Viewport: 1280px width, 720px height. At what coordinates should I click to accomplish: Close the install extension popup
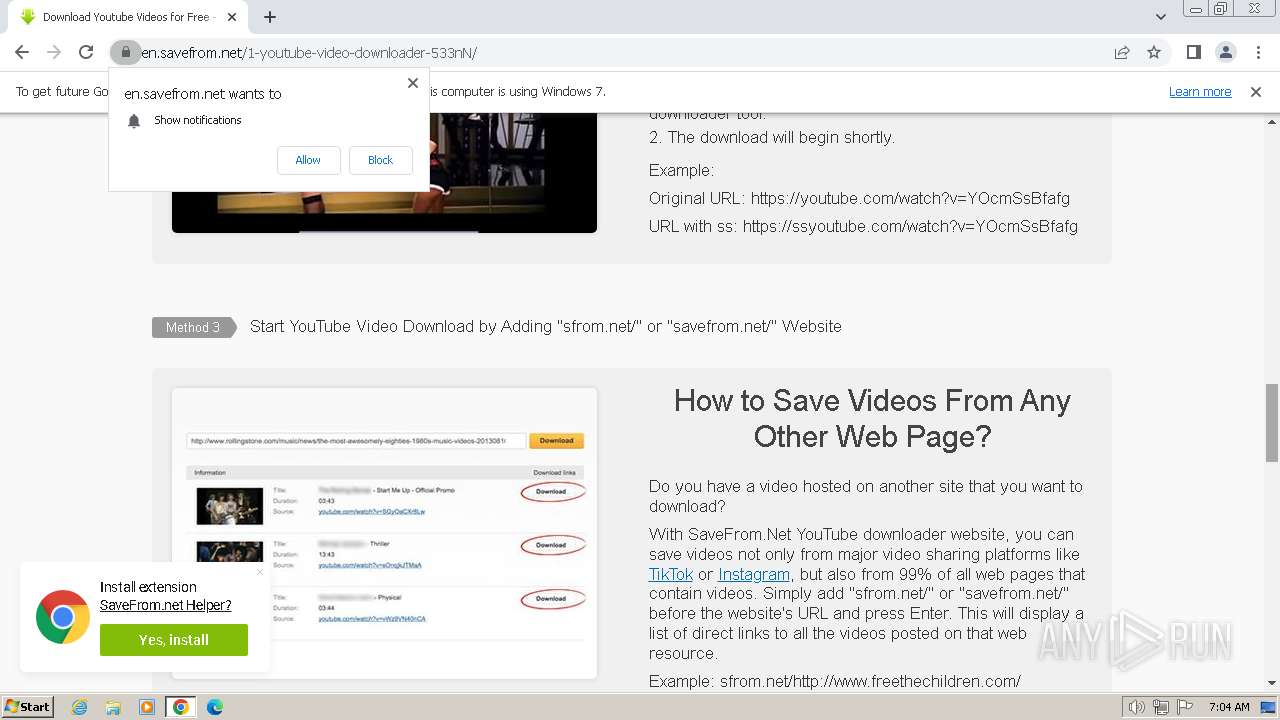click(260, 572)
